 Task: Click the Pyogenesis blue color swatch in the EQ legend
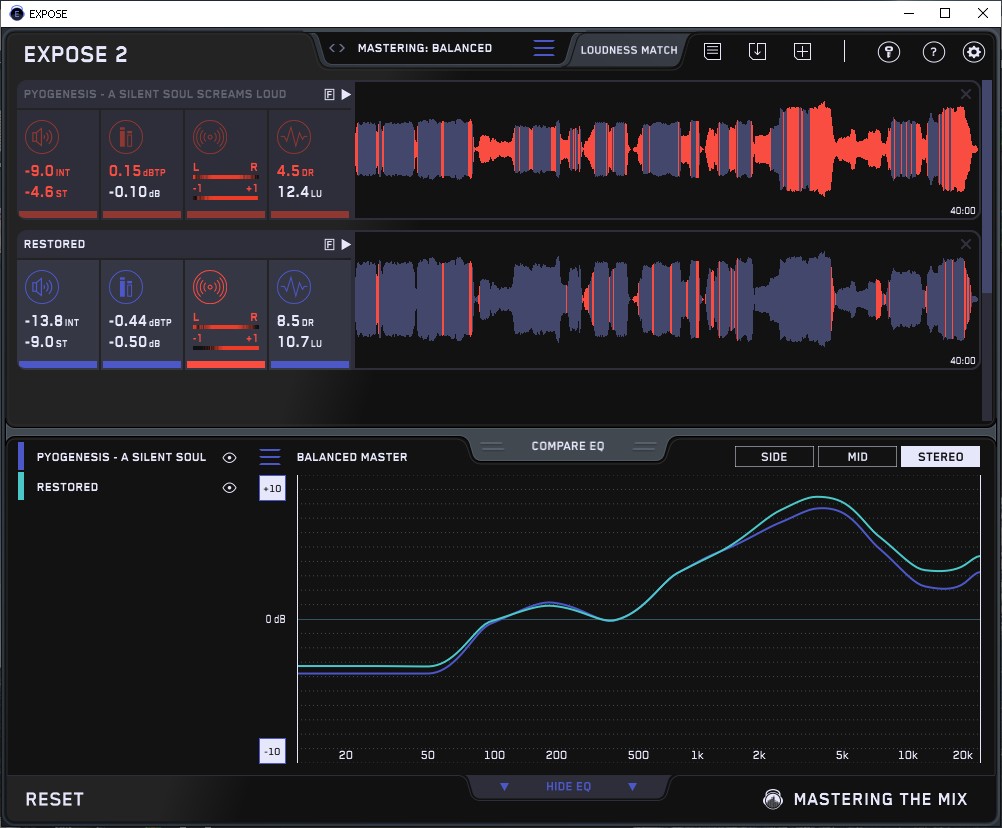[21, 456]
